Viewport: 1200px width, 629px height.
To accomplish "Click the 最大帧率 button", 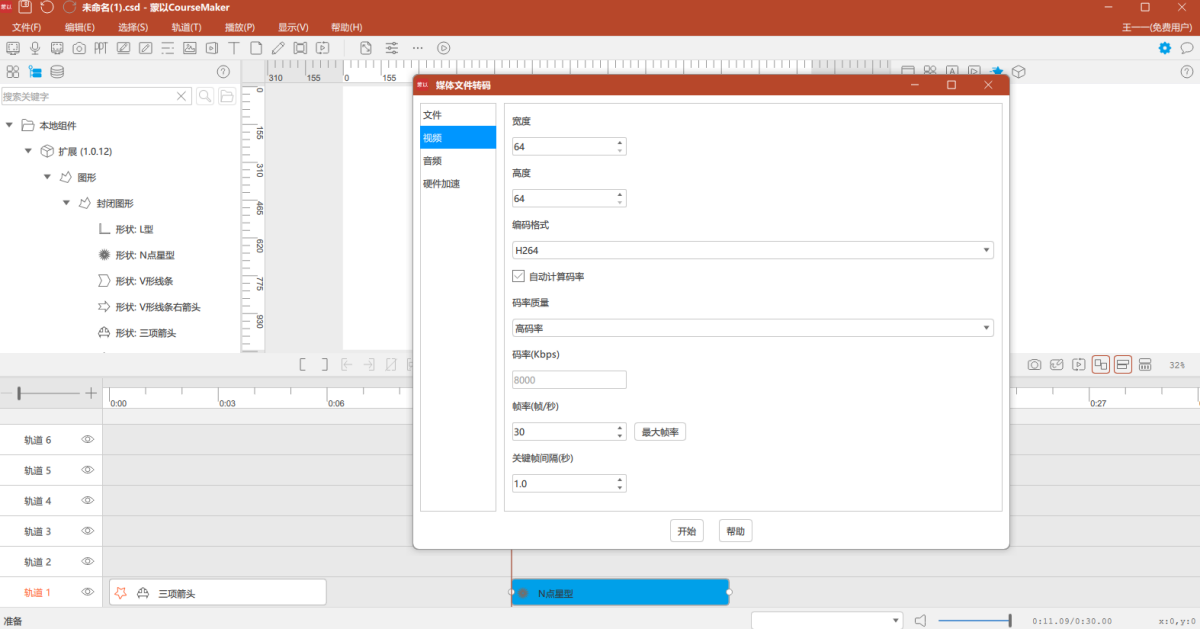I will [660, 432].
